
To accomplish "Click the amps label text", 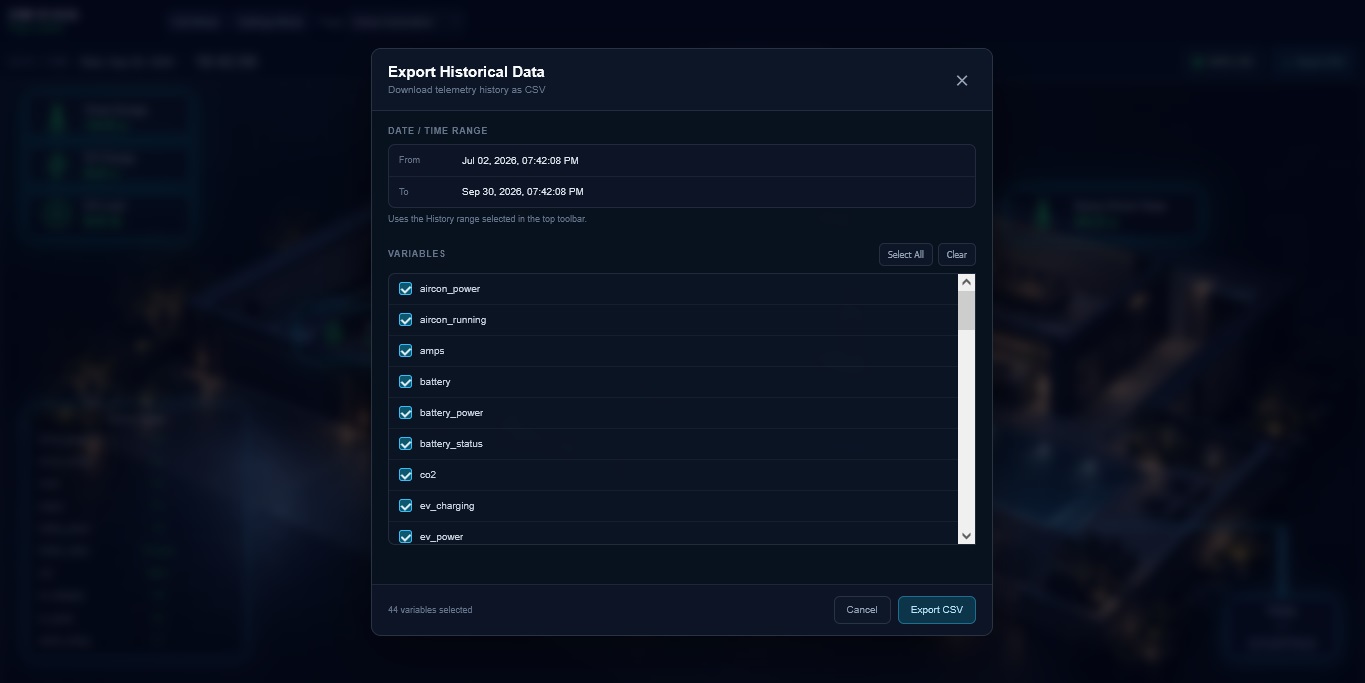I will pyautogui.click(x=432, y=351).
